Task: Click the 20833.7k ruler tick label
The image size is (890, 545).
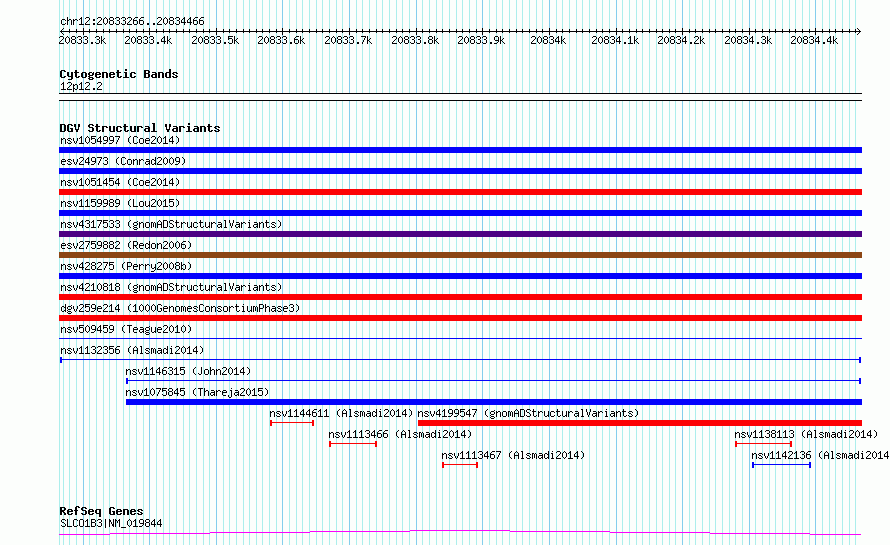Action: click(x=348, y=40)
